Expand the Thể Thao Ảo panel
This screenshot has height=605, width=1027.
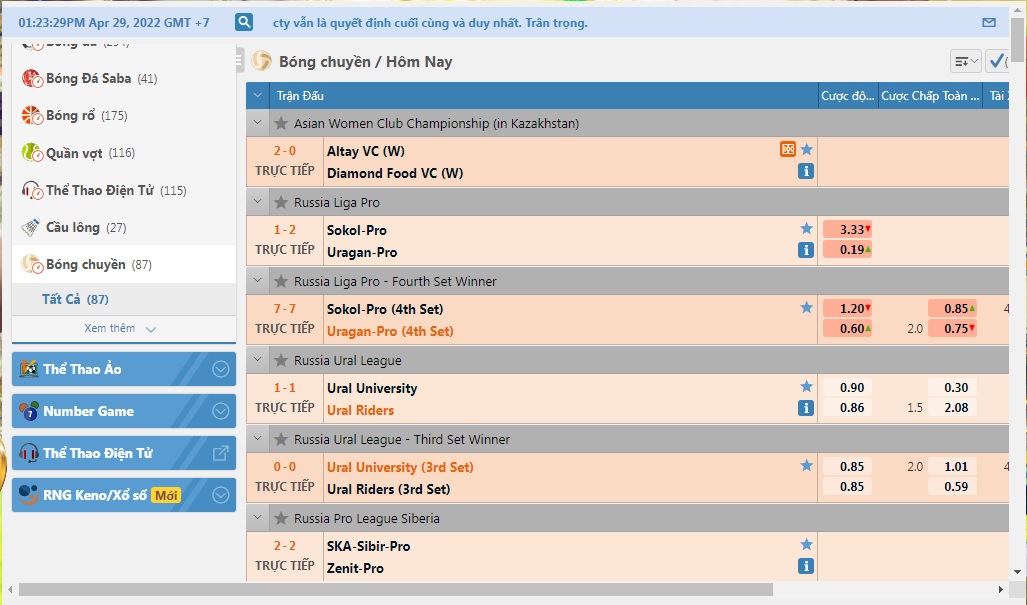click(221, 369)
